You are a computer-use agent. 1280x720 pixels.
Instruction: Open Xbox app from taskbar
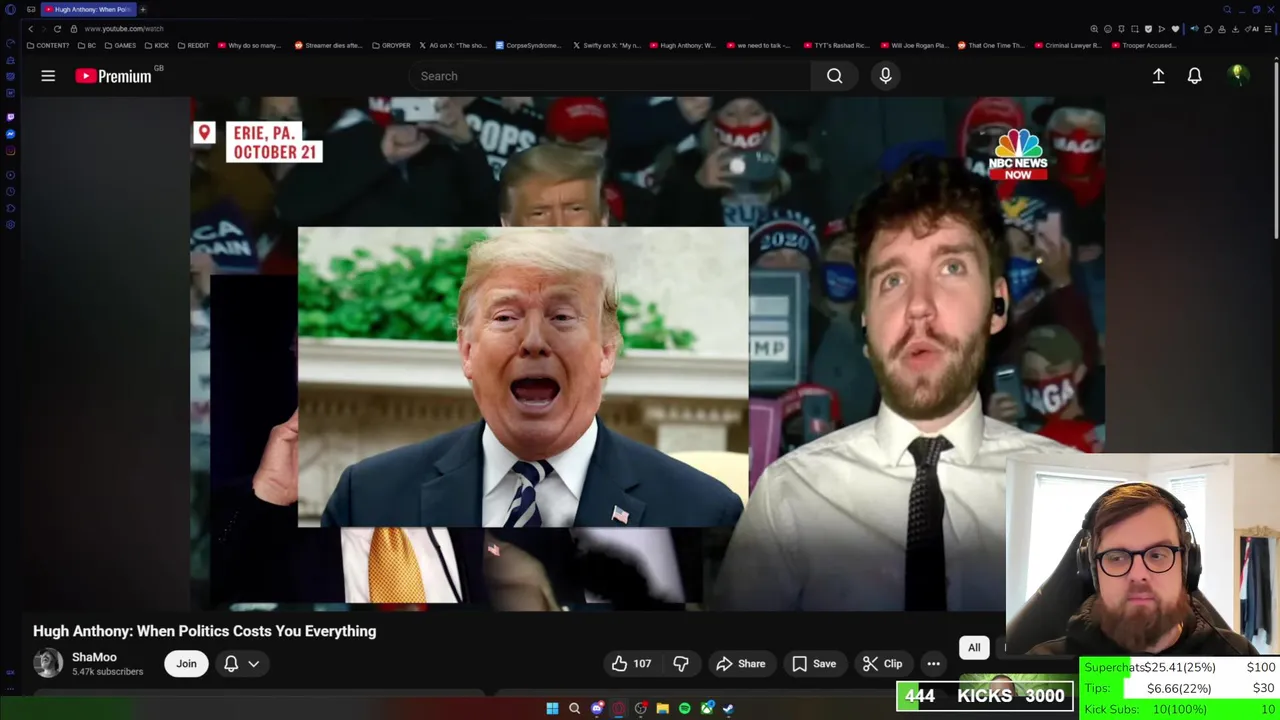pyautogui.click(x=707, y=708)
